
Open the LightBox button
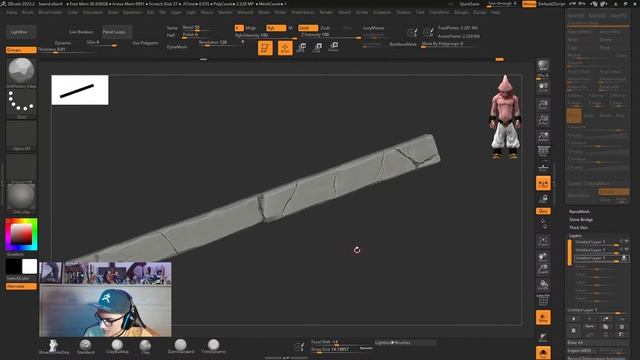pos(21,32)
